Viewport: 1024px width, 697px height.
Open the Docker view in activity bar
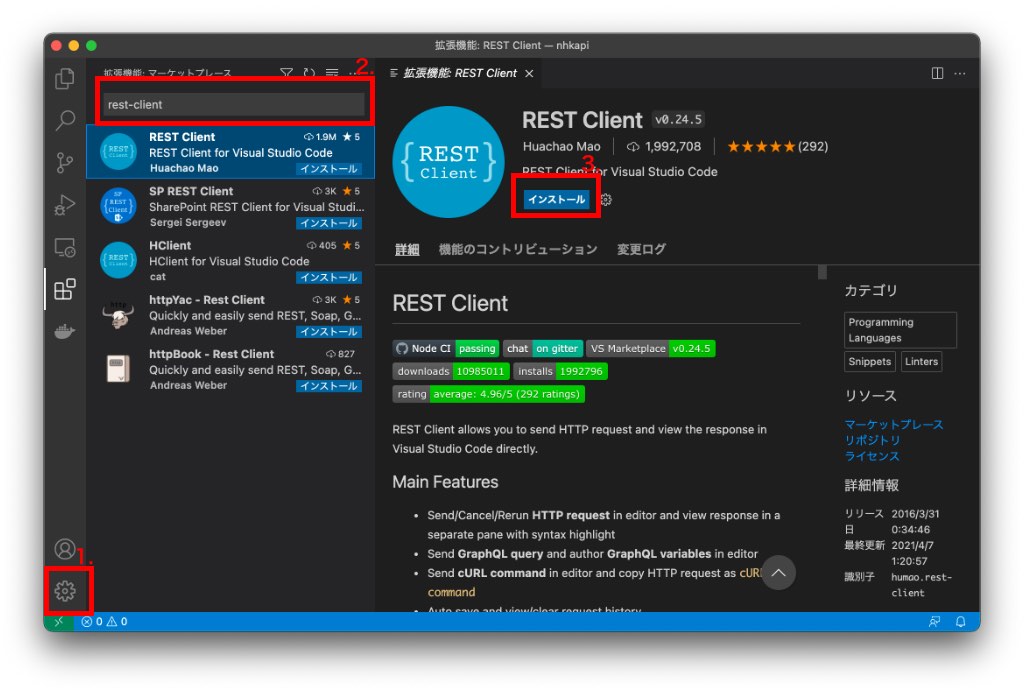coord(65,332)
